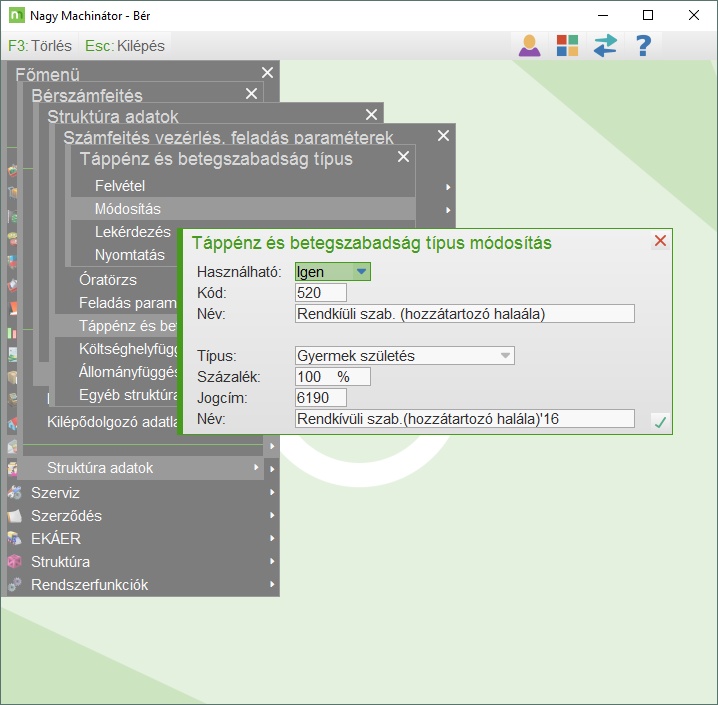Close the Főmenü panel

tap(267, 72)
